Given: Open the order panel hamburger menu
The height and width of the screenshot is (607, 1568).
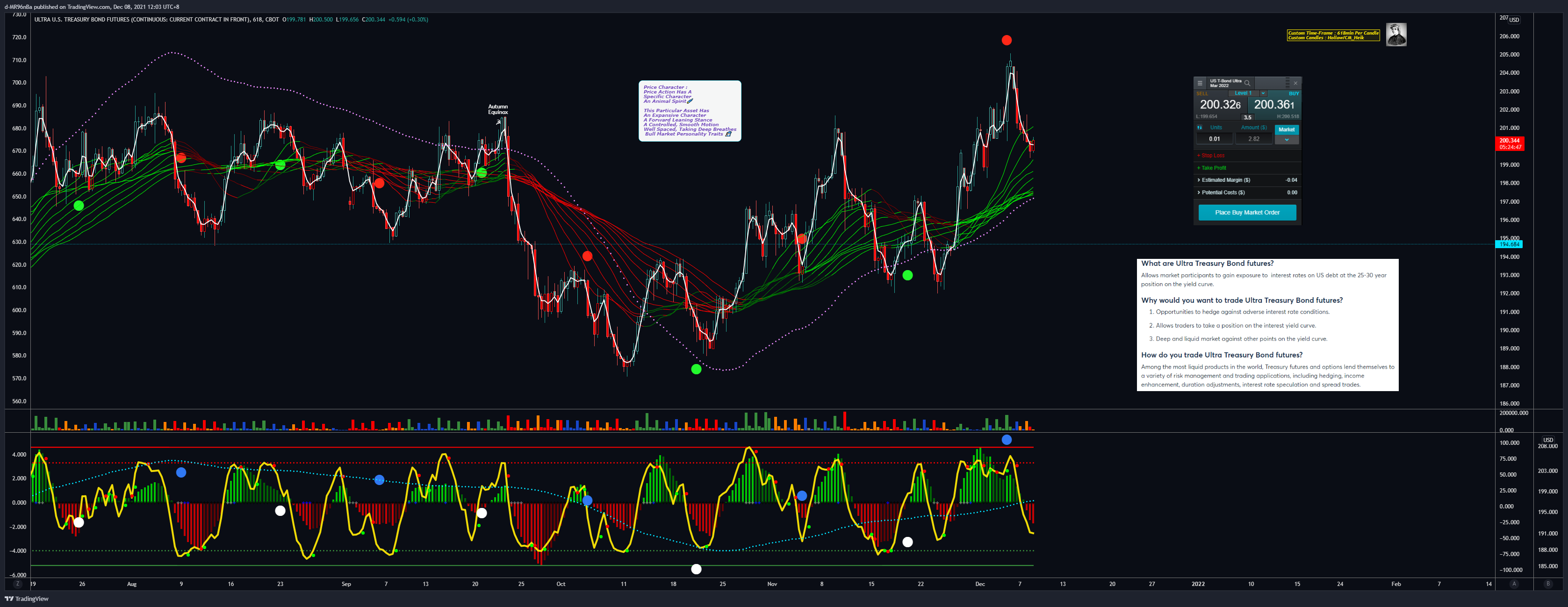Looking at the screenshot, I should click(1201, 83).
